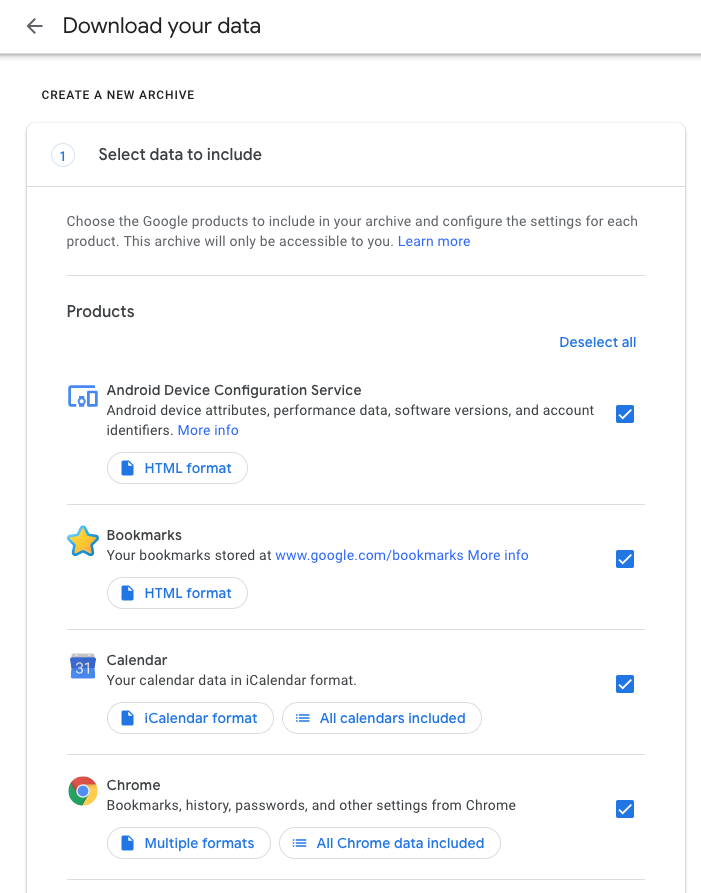The width and height of the screenshot is (701, 893).
Task: Open the Learn more link
Action: (x=434, y=242)
